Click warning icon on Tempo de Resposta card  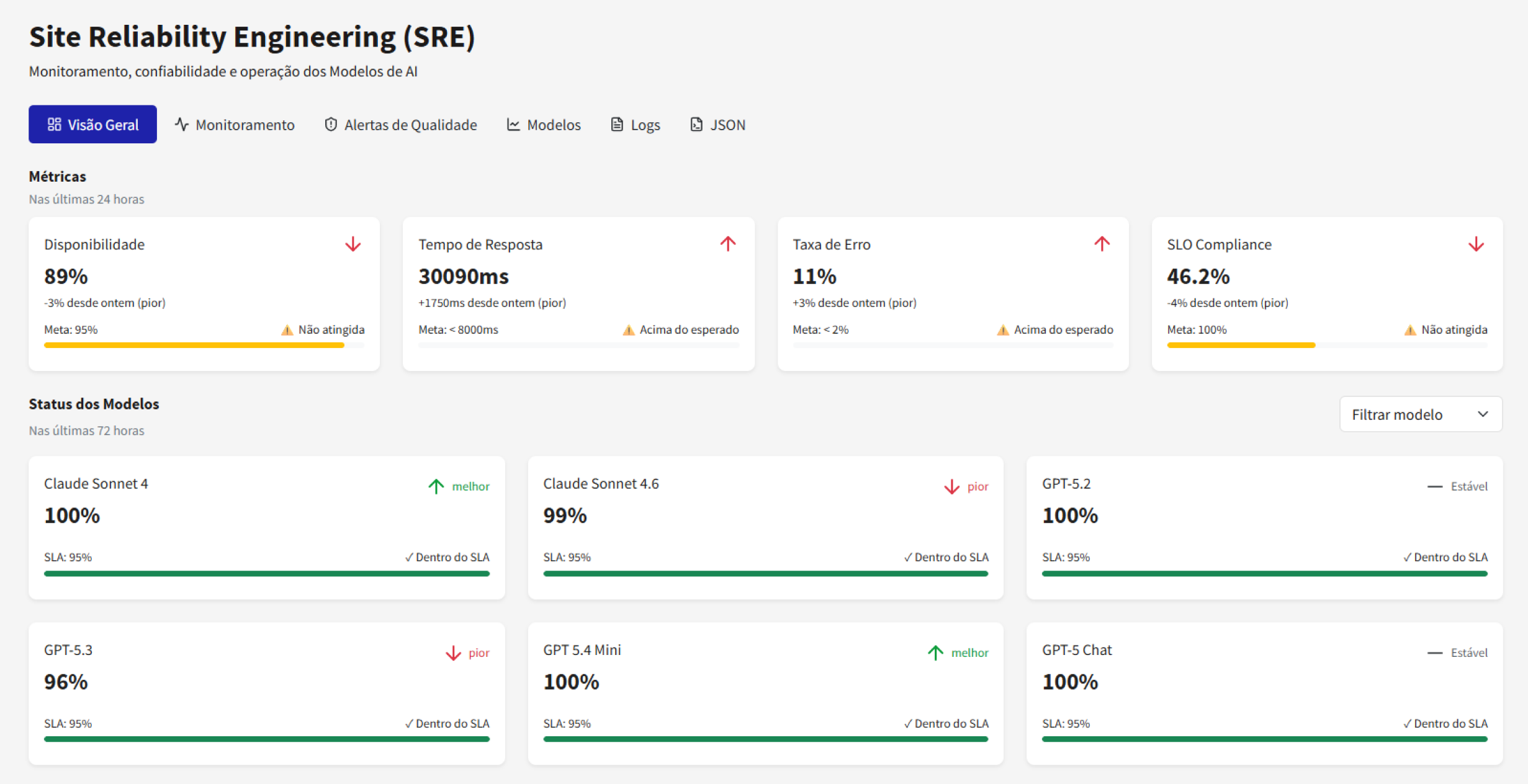coord(629,330)
